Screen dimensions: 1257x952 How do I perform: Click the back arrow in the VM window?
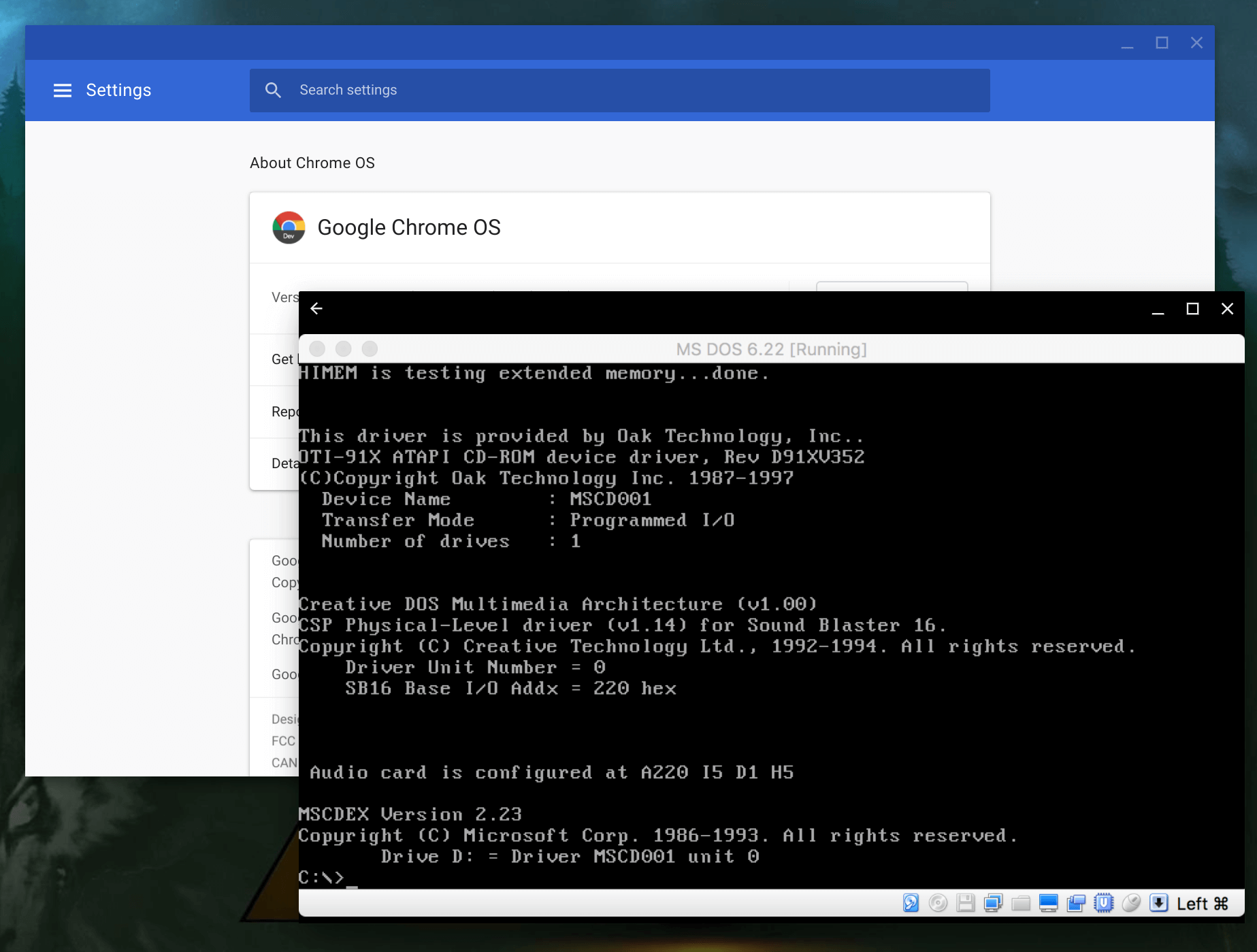click(x=316, y=308)
